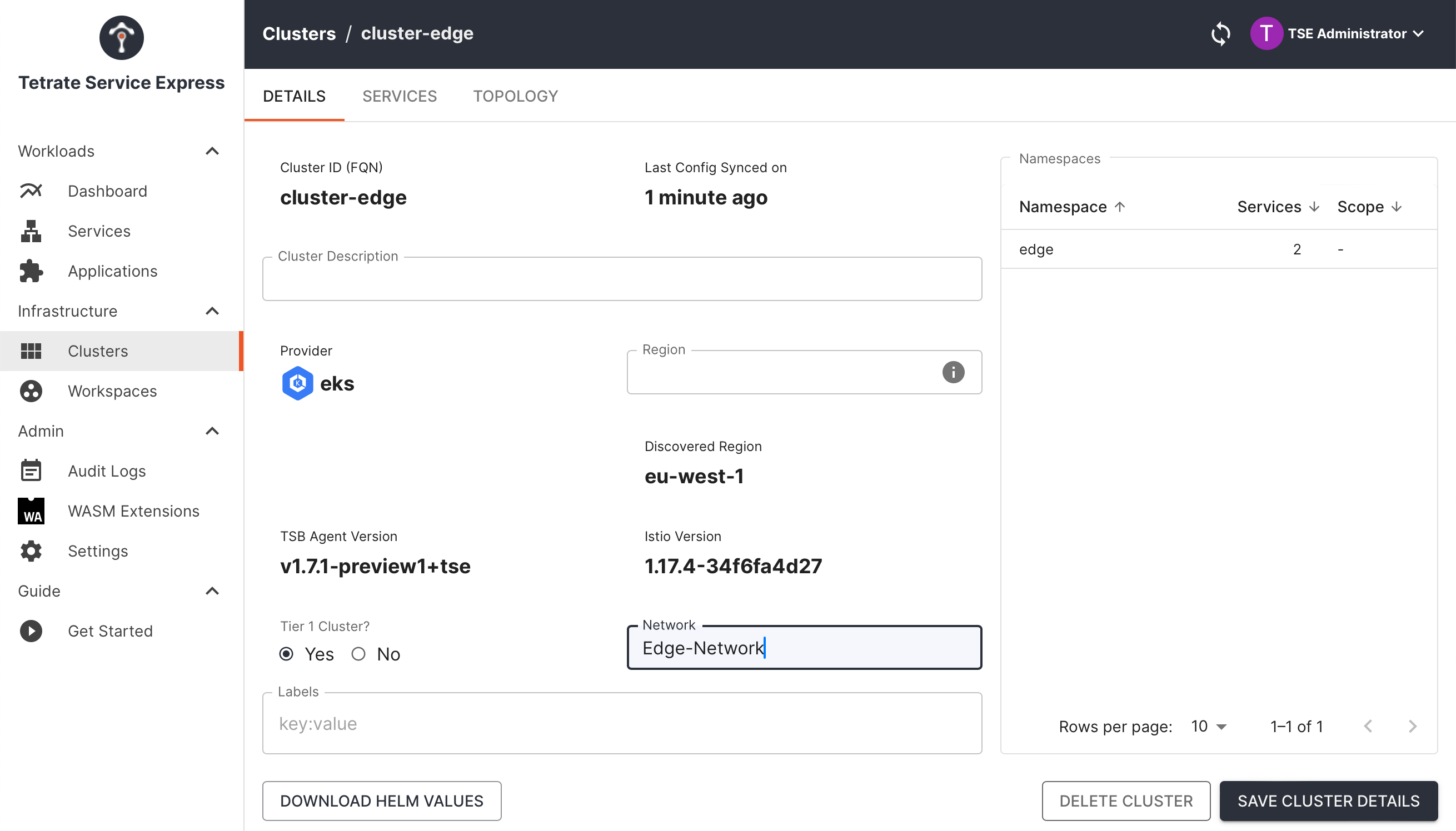Switch to the DETAILS tab
This screenshot has height=831, width=1456.
click(x=294, y=96)
